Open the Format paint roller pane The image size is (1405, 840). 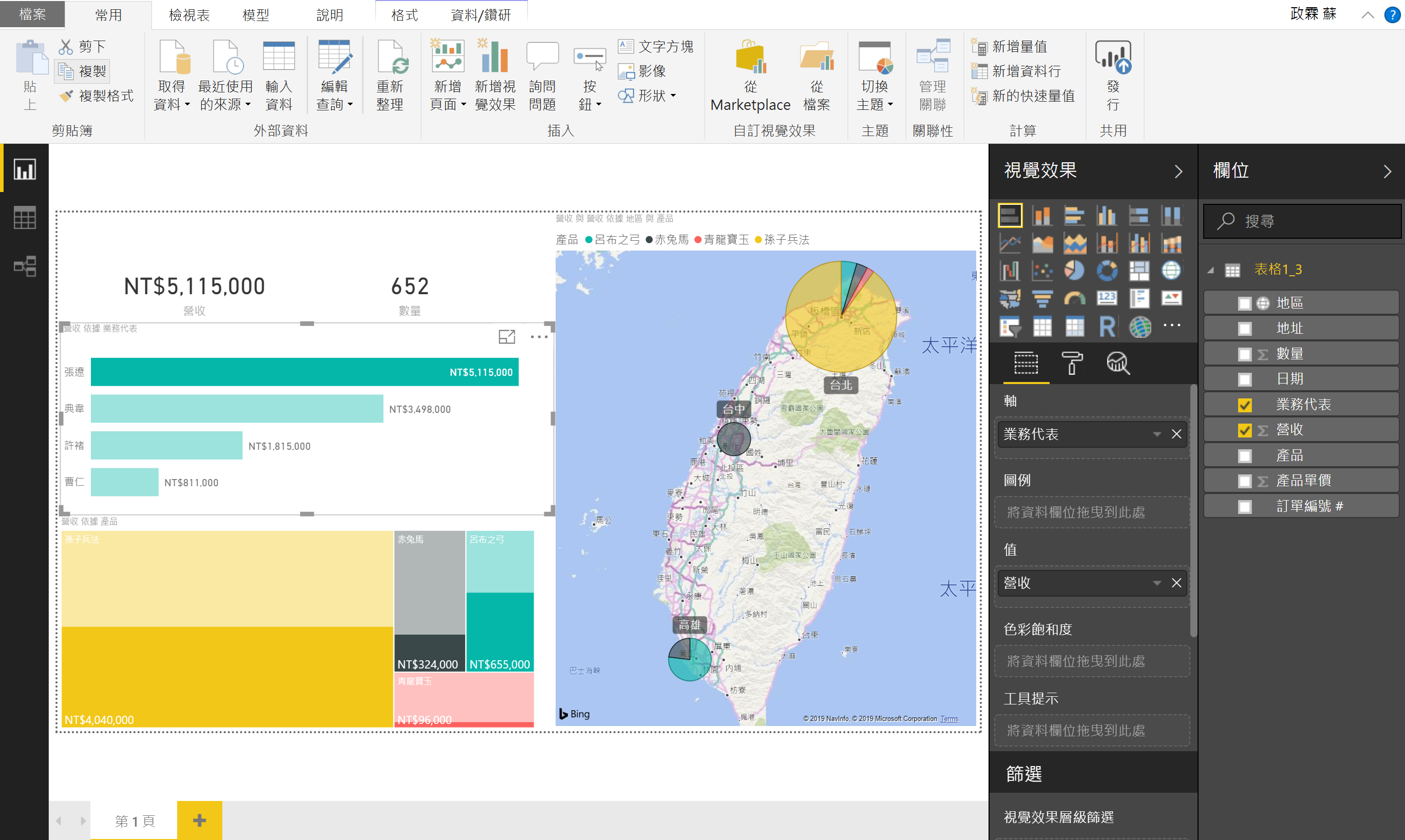[1072, 363]
